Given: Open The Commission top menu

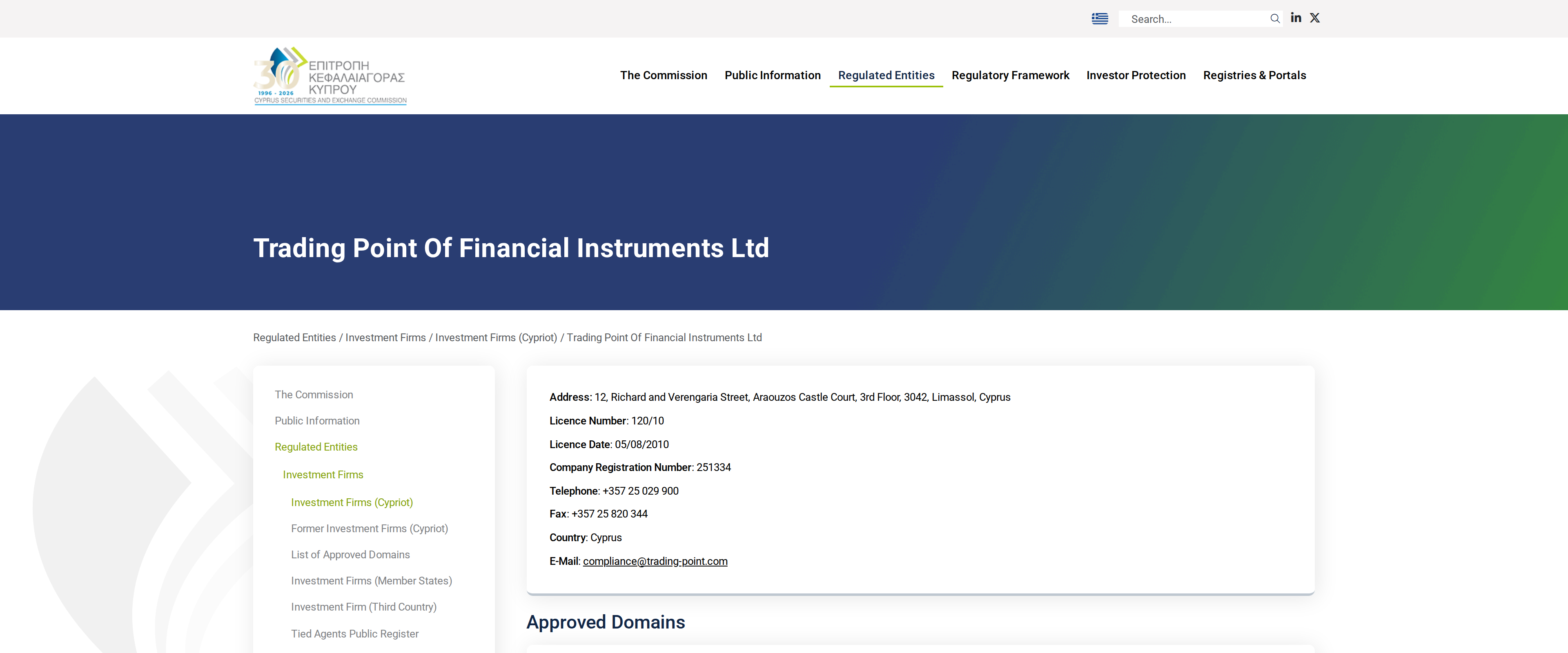Looking at the screenshot, I should coord(664,76).
